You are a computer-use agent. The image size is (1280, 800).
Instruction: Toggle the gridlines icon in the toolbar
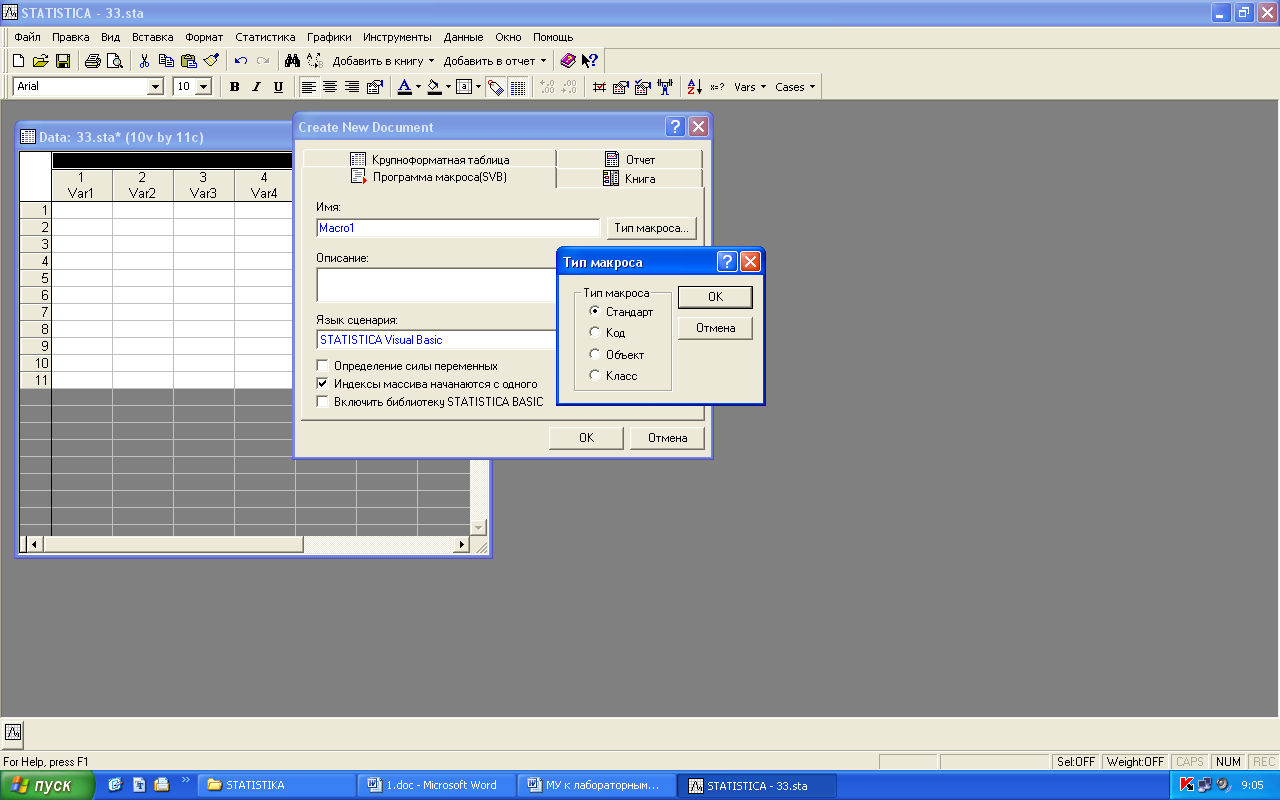518,87
